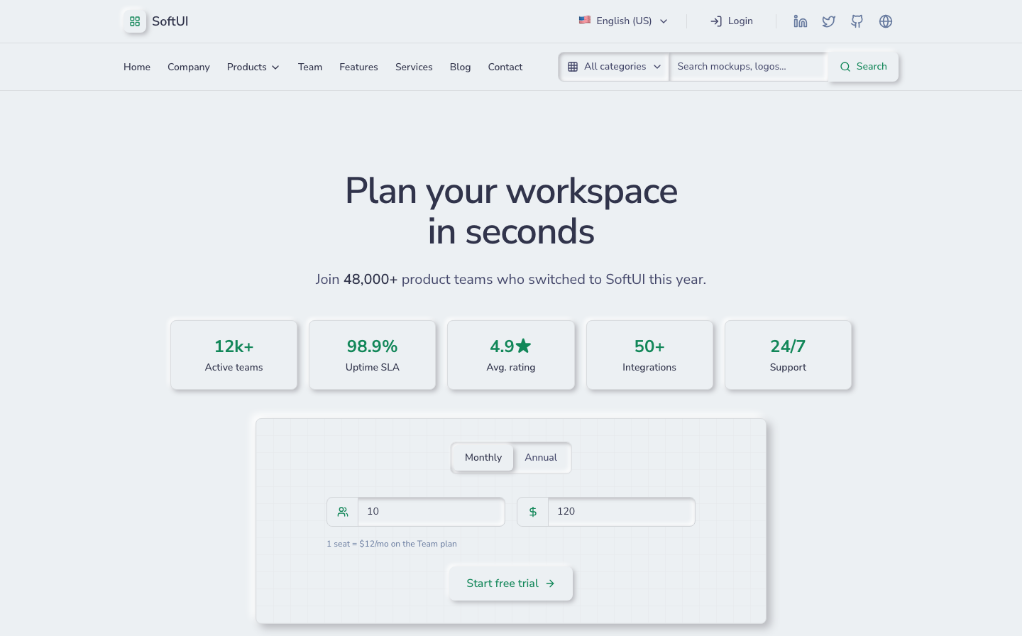The image size is (1022, 636).
Task: Click the 4.9 Avg. rating card
Action: pos(511,355)
